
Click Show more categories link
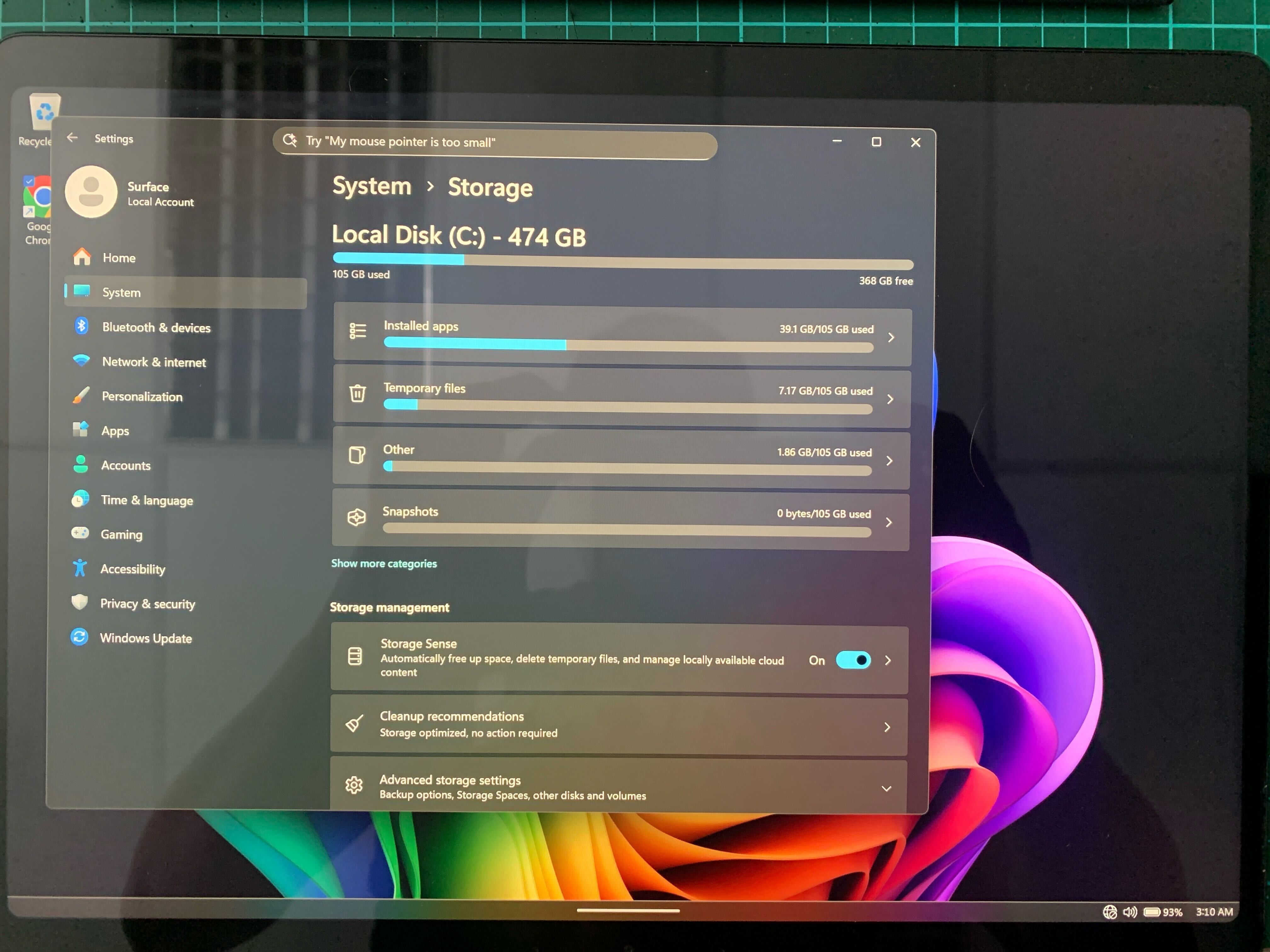tap(384, 564)
